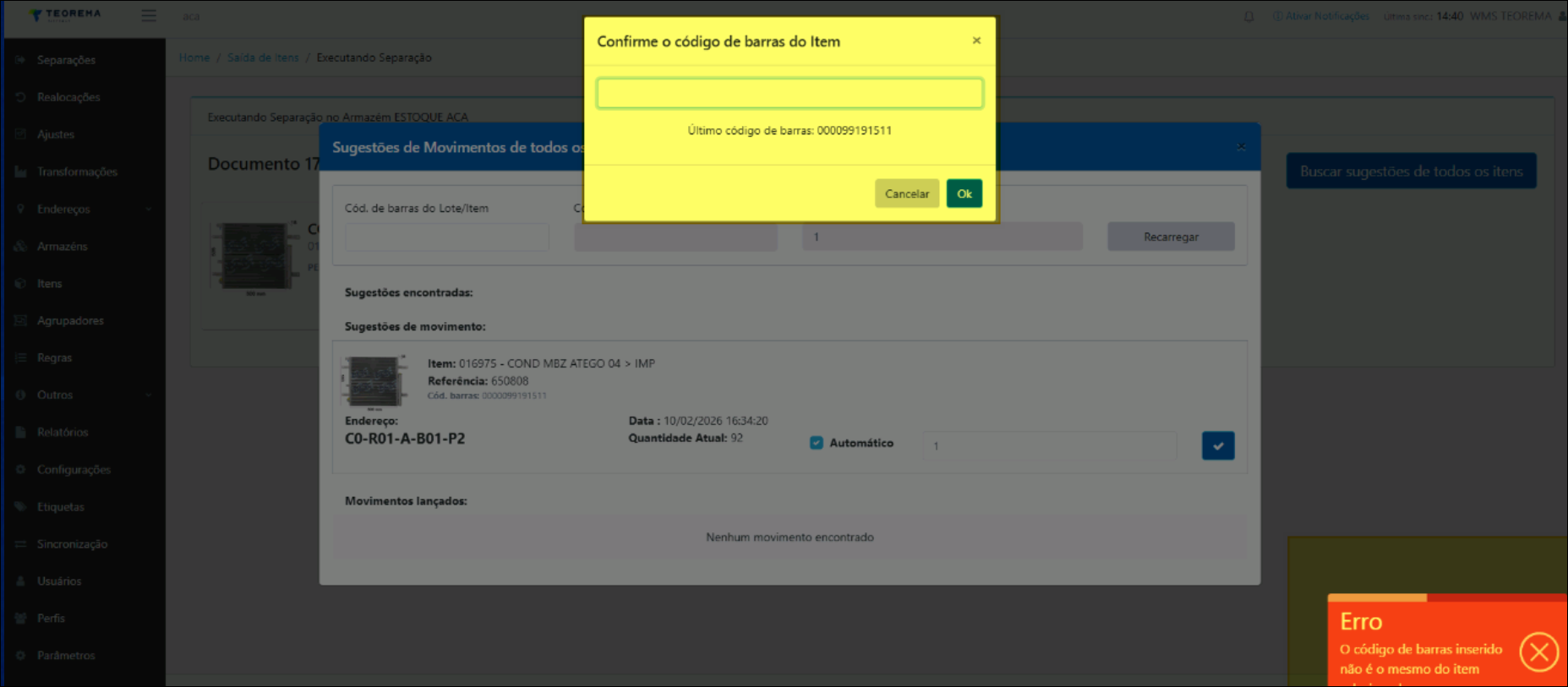Click the hamburger menu icon

149,16
